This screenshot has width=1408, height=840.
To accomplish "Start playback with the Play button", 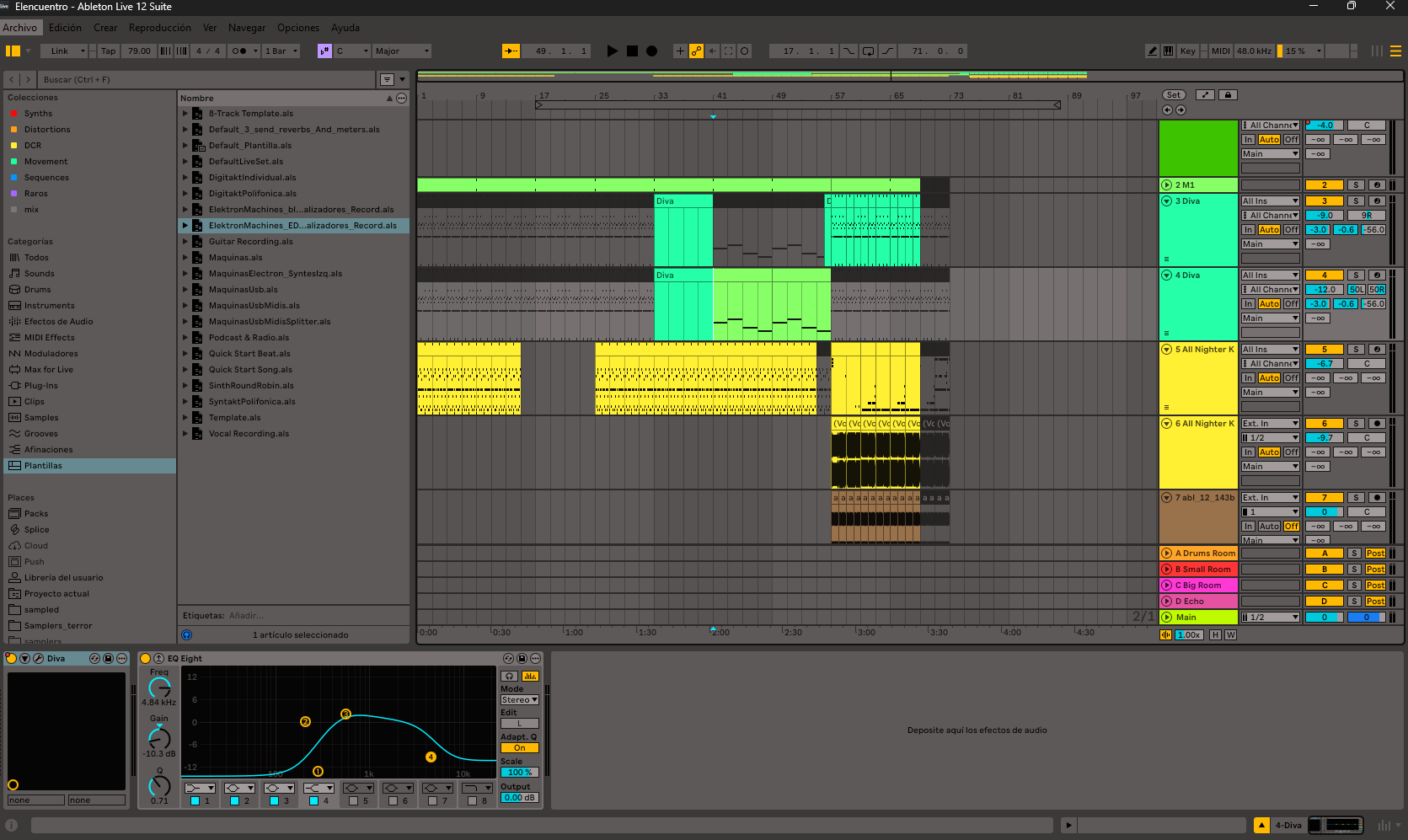I will (613, 51).
